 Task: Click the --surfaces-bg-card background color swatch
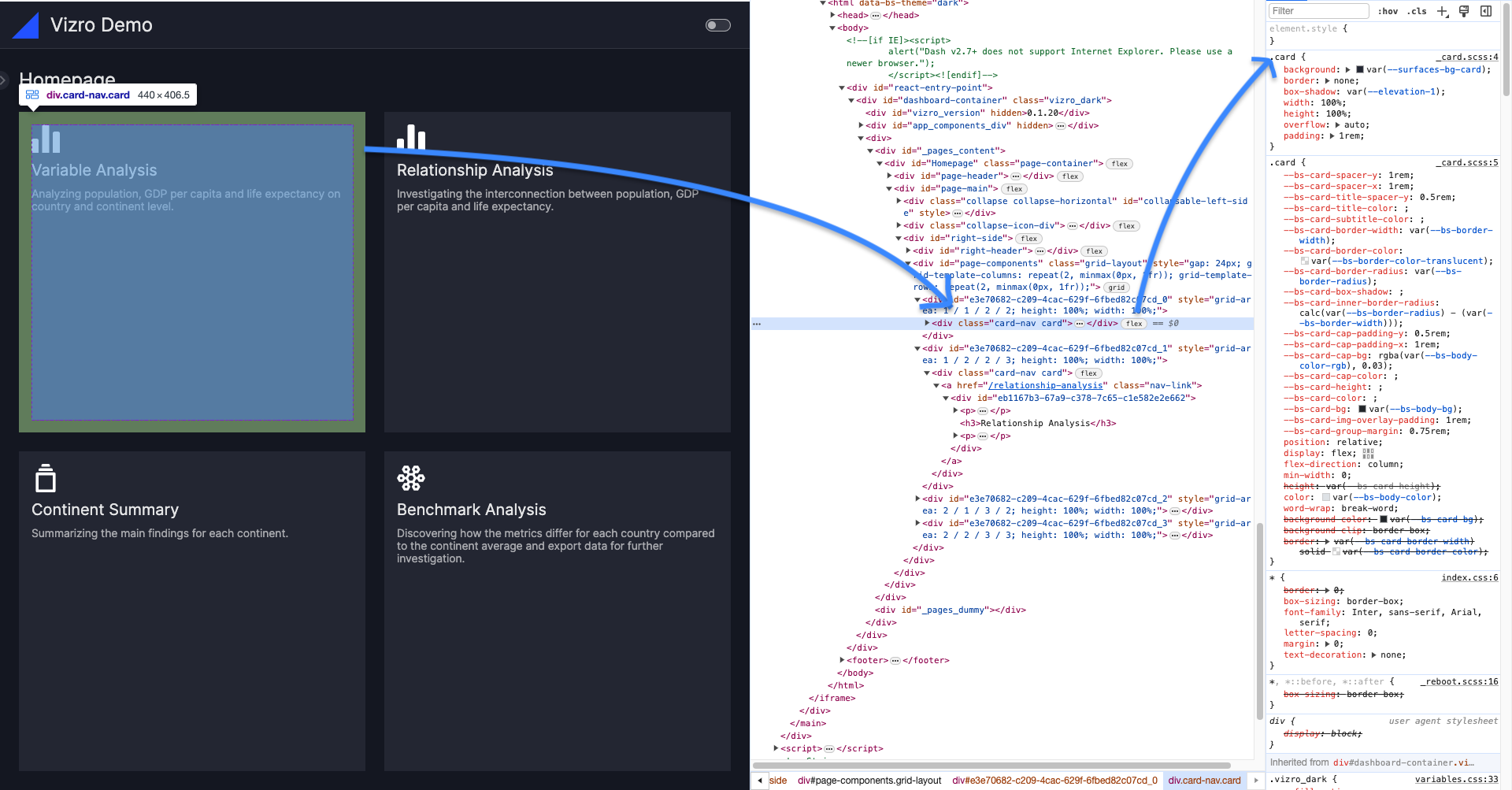tap(1360, 70)
